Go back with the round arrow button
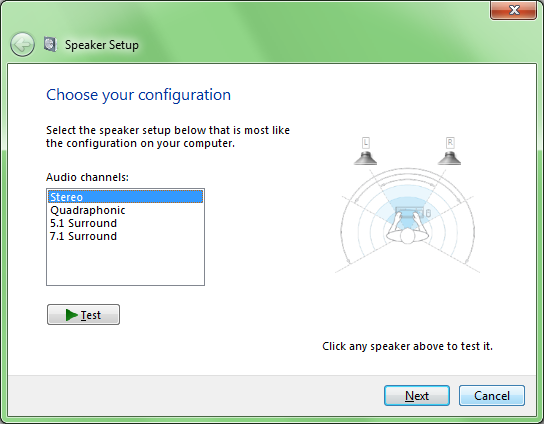544x424 pixels. tap(23, 44)
